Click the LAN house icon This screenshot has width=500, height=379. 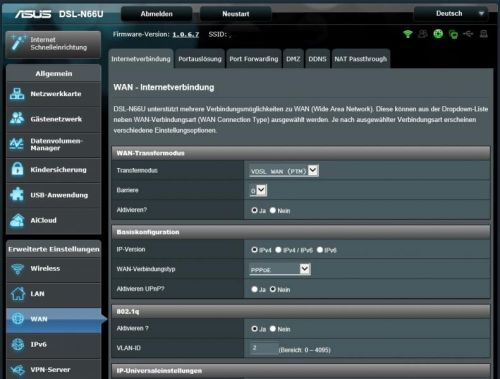click(x=17, y=294)
